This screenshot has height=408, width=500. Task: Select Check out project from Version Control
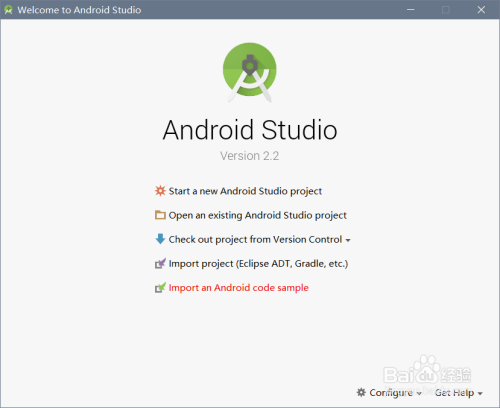pyautogui.click(x=255, y=239)
